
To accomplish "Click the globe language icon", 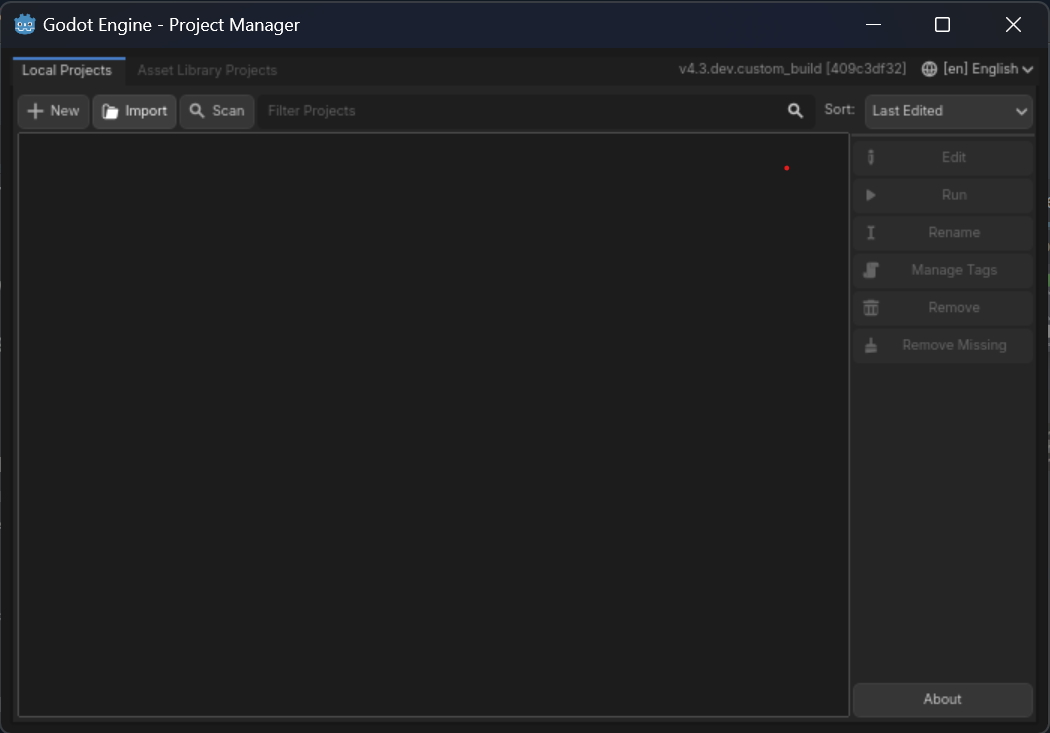I will (929, 69).
